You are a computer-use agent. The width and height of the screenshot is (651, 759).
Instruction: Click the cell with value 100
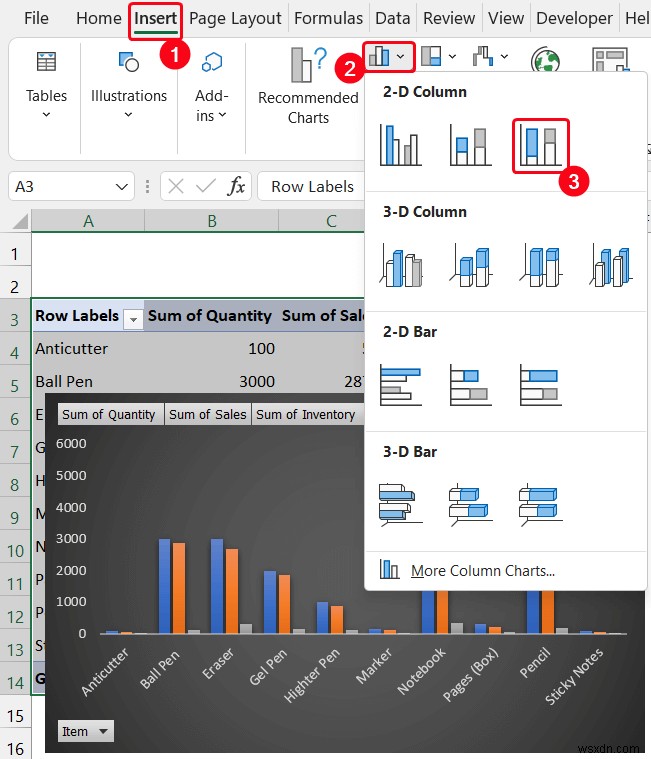point(212,349)
